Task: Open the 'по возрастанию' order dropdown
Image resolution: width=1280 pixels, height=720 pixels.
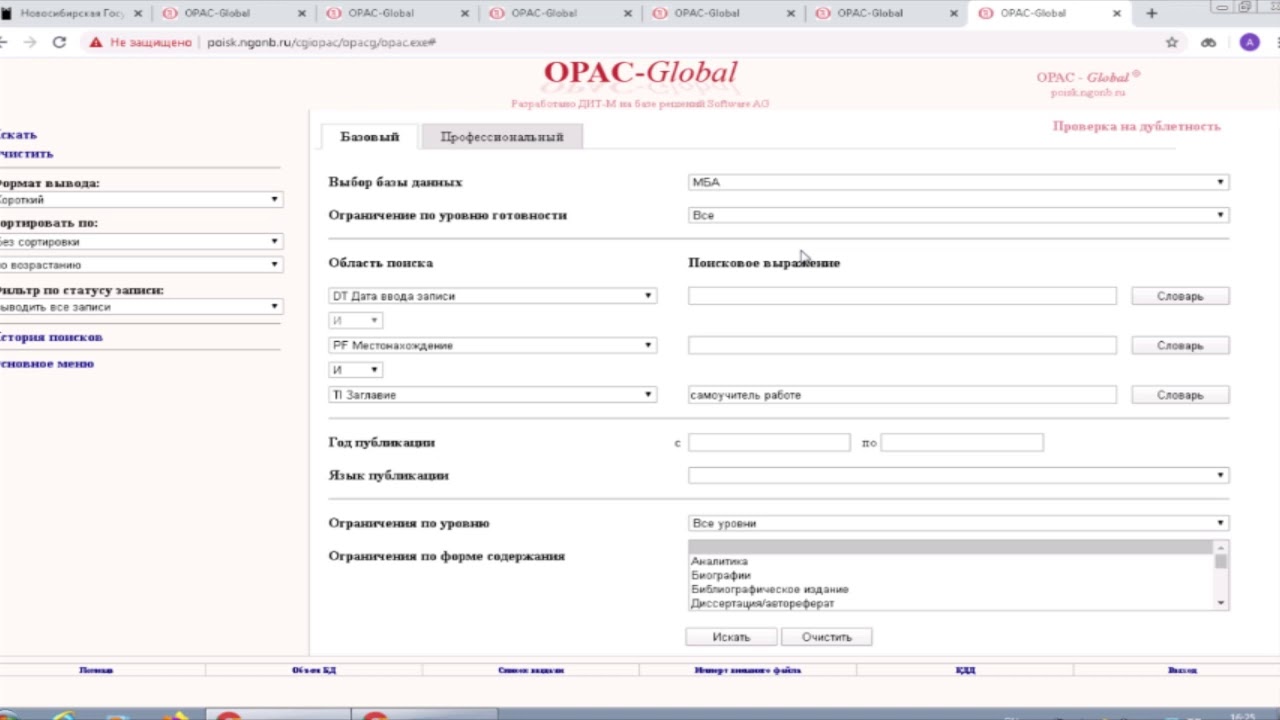Action: click(139, 265)
